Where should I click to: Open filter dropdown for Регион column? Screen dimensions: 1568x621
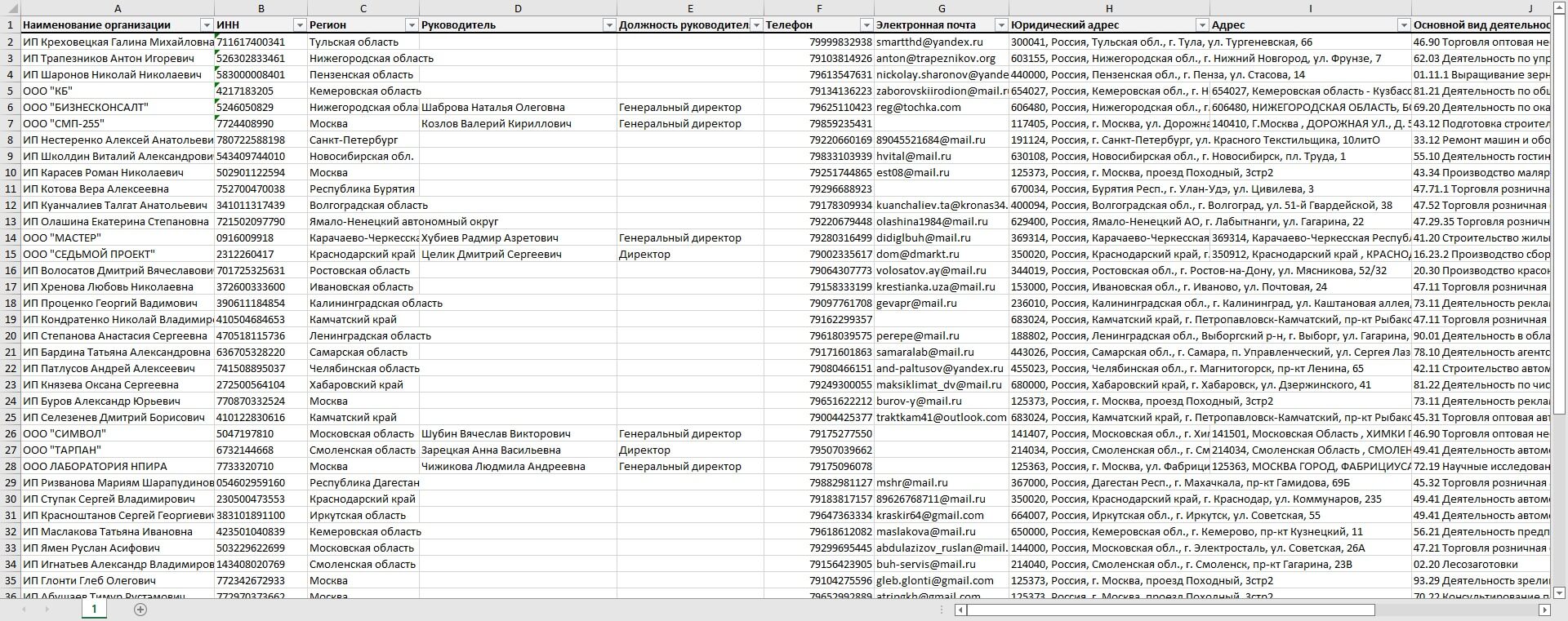coord(412,25)
